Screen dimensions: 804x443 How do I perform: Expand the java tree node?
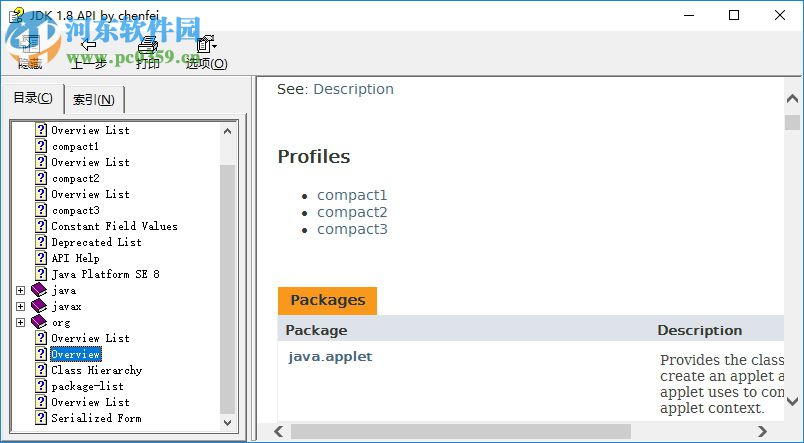click(x=21, y=291)
